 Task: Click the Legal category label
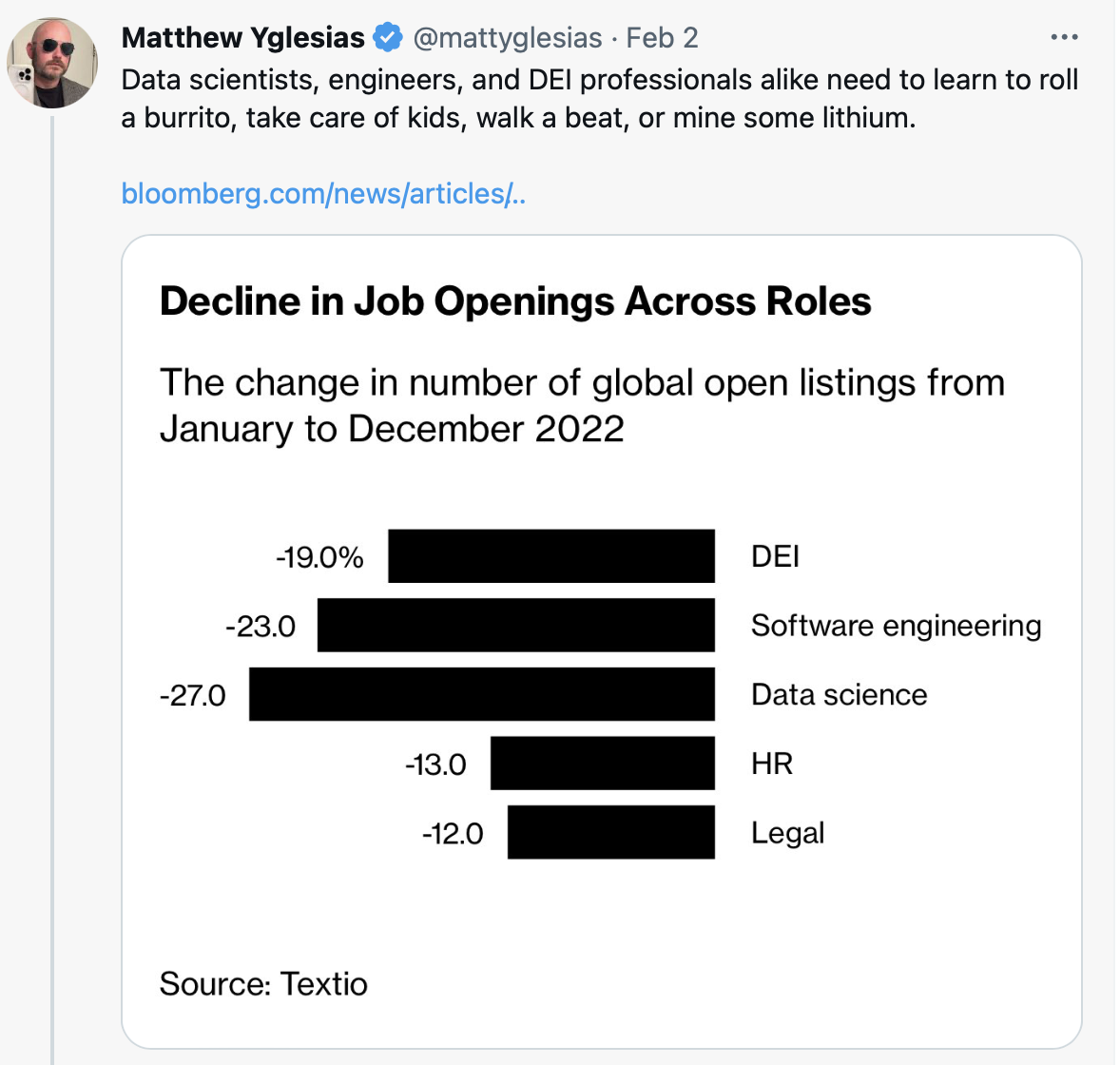(788, 834)
